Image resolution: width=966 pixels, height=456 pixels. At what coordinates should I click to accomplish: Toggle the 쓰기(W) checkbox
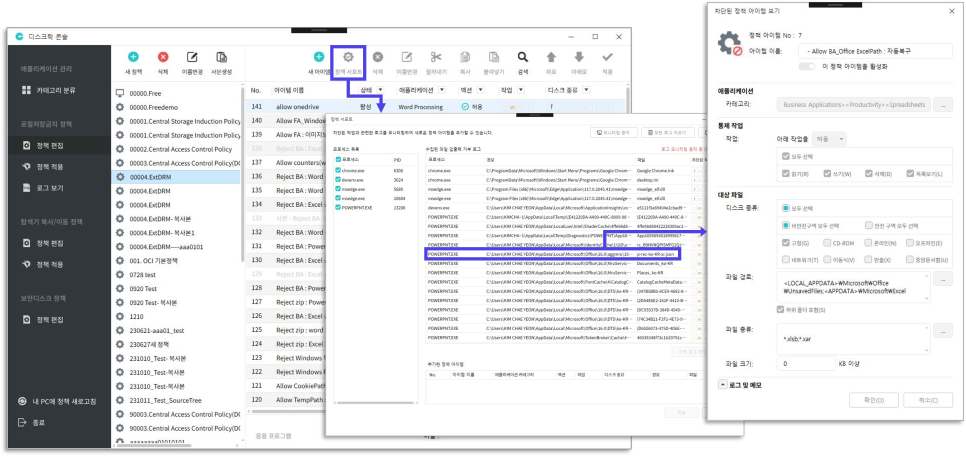(x=827, y=174)
